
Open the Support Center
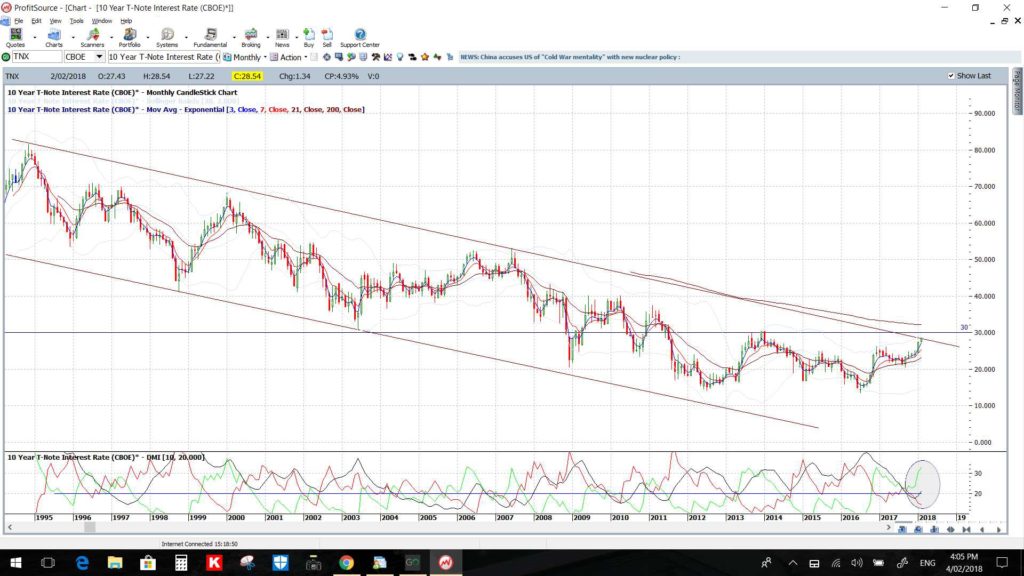360,38
